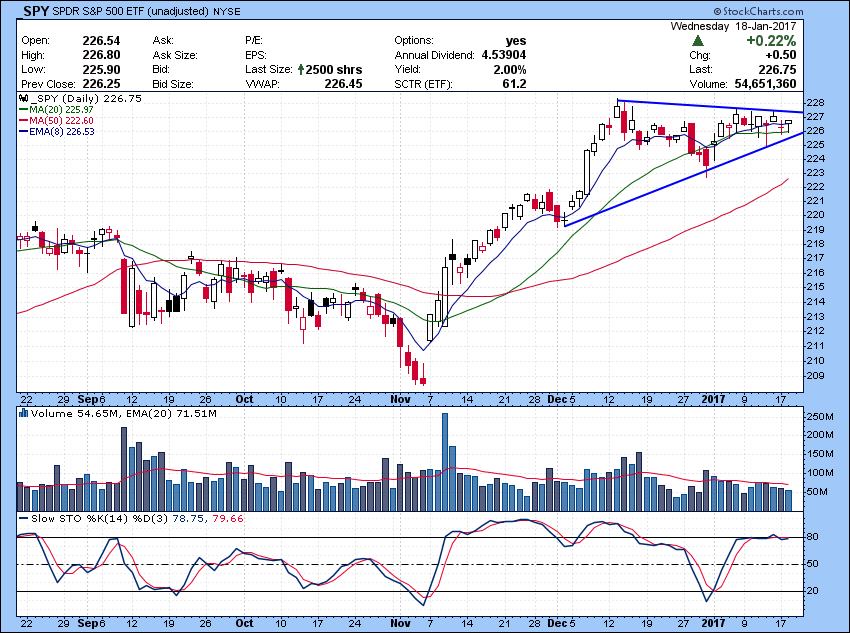Click the 220 price axis label
This screenshot has height=633, width=850.
point(817,215)
